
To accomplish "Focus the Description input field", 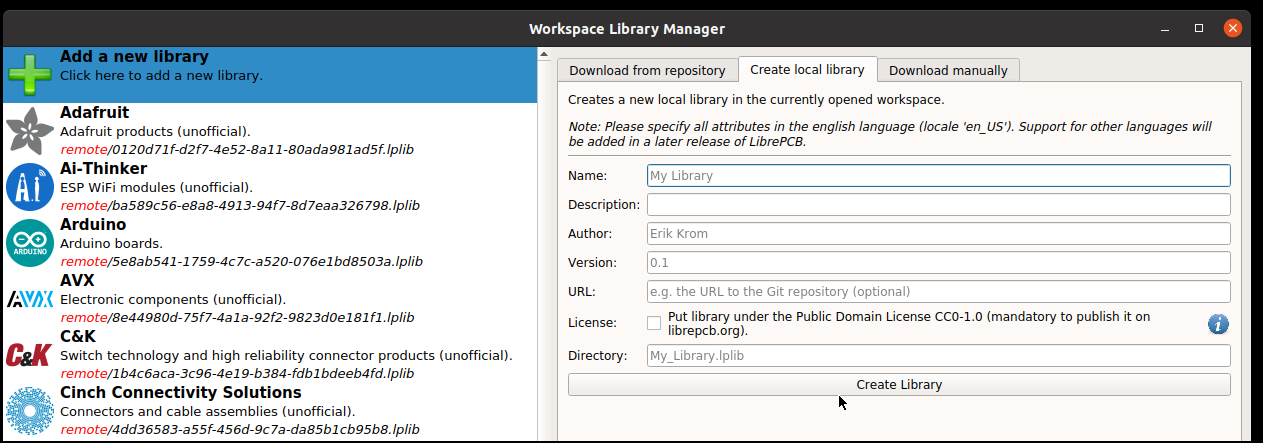I will coord(938,204).
